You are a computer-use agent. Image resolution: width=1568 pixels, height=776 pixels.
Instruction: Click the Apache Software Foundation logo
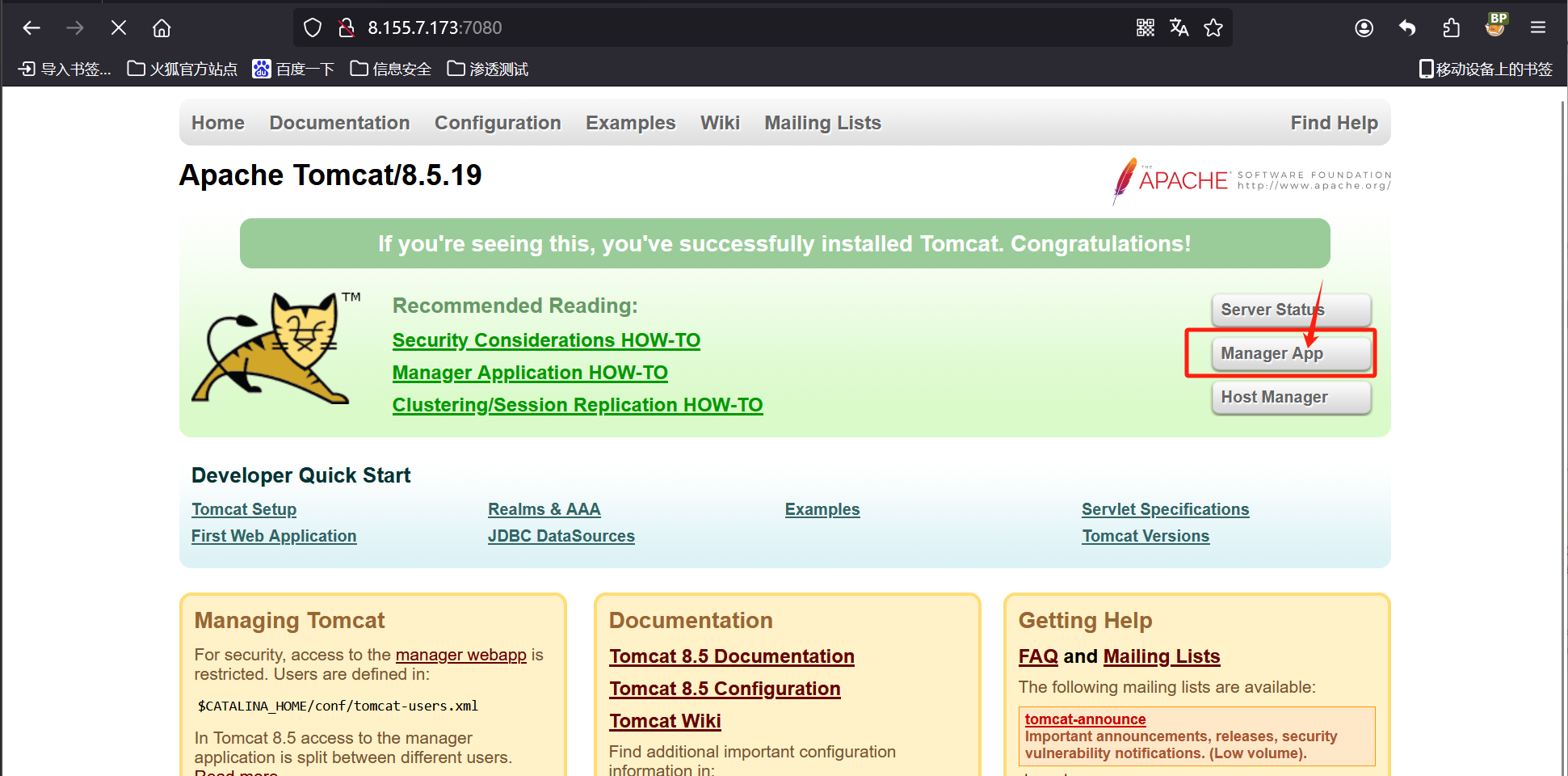[1251, 180]
